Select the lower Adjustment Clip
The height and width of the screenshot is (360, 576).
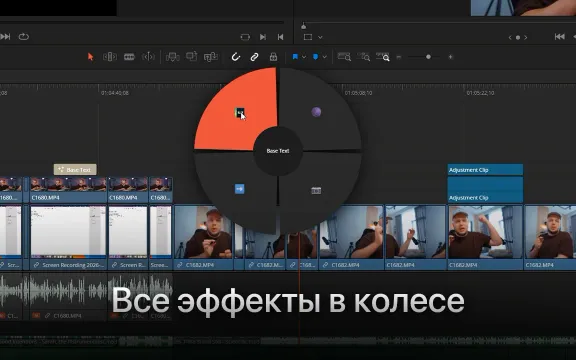point(485,190)
